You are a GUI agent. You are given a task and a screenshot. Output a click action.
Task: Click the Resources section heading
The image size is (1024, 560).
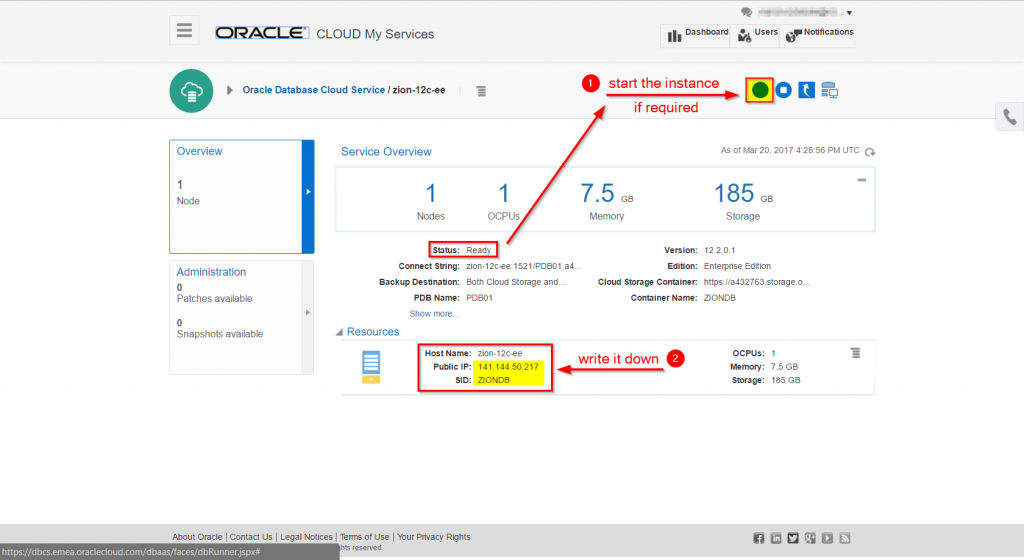tap(373, 332)
